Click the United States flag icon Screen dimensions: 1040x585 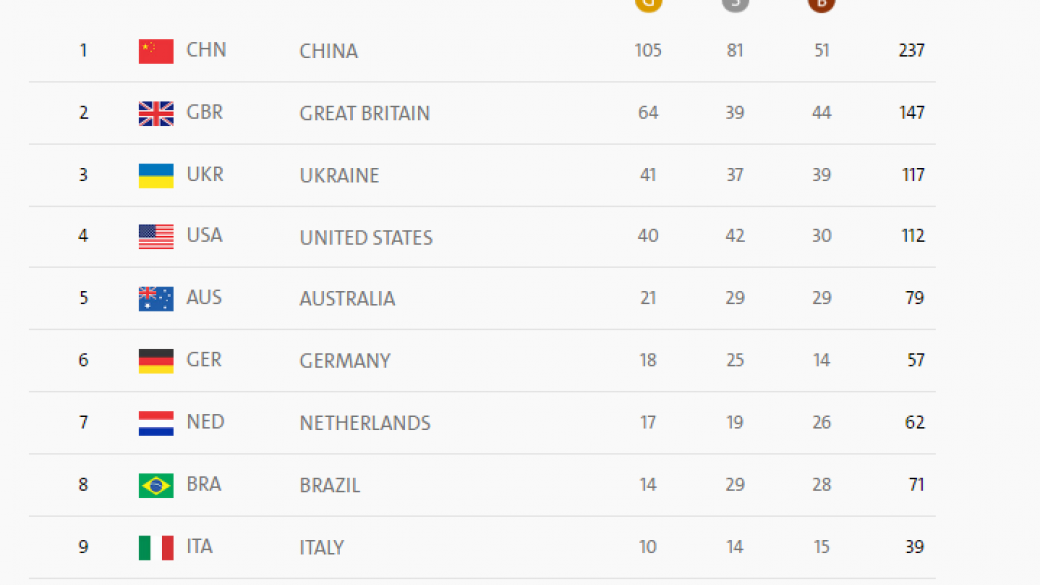tap(156, 237)
